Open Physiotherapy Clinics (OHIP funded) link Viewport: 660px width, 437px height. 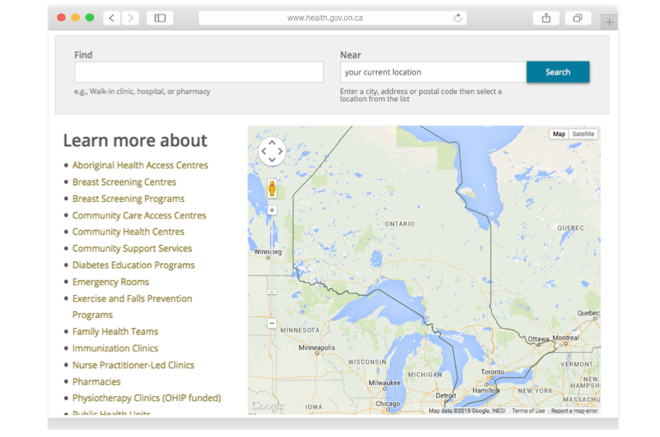tap(146, 398)
